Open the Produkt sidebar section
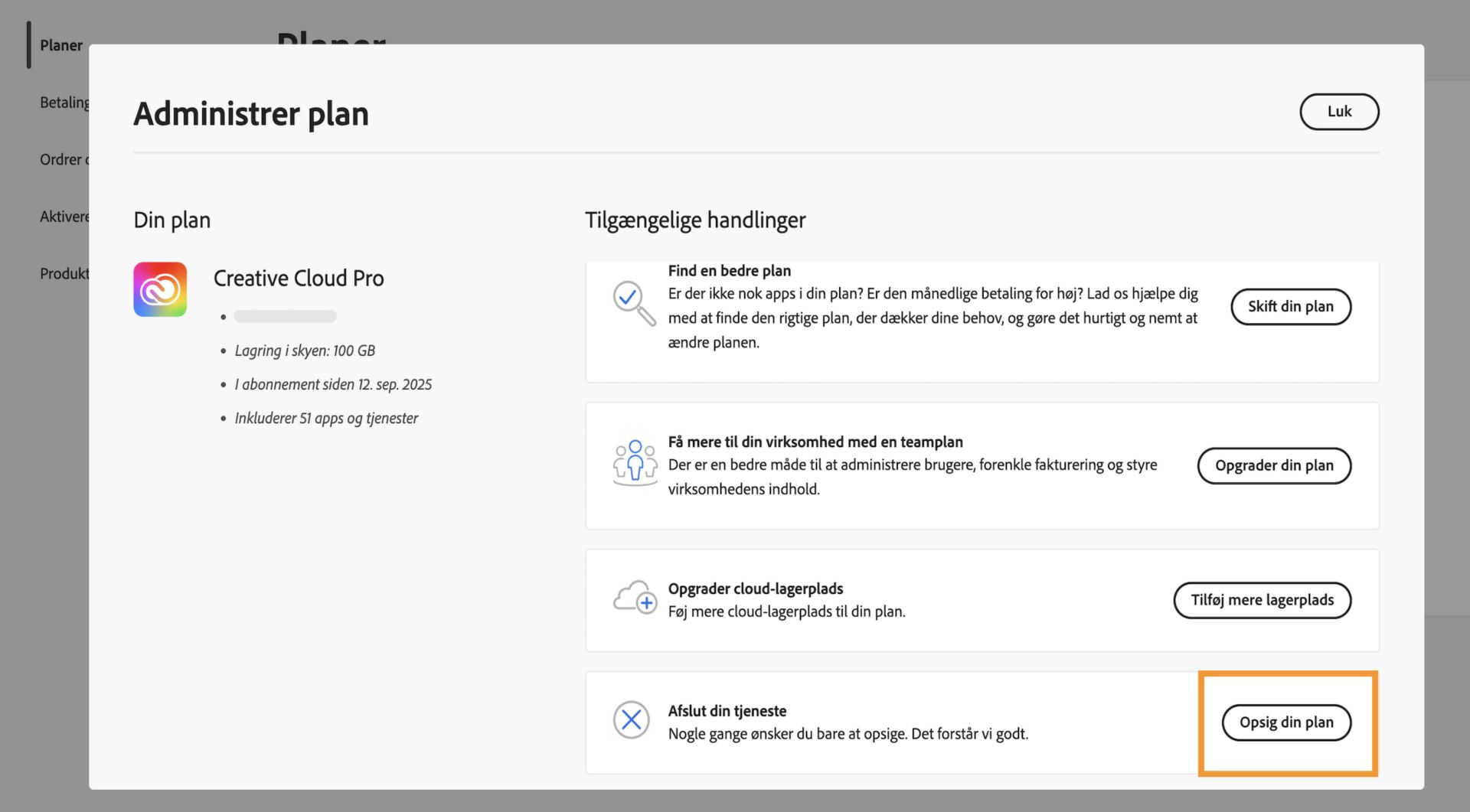This screenshot has height=812, width=1470. point(64,273)
